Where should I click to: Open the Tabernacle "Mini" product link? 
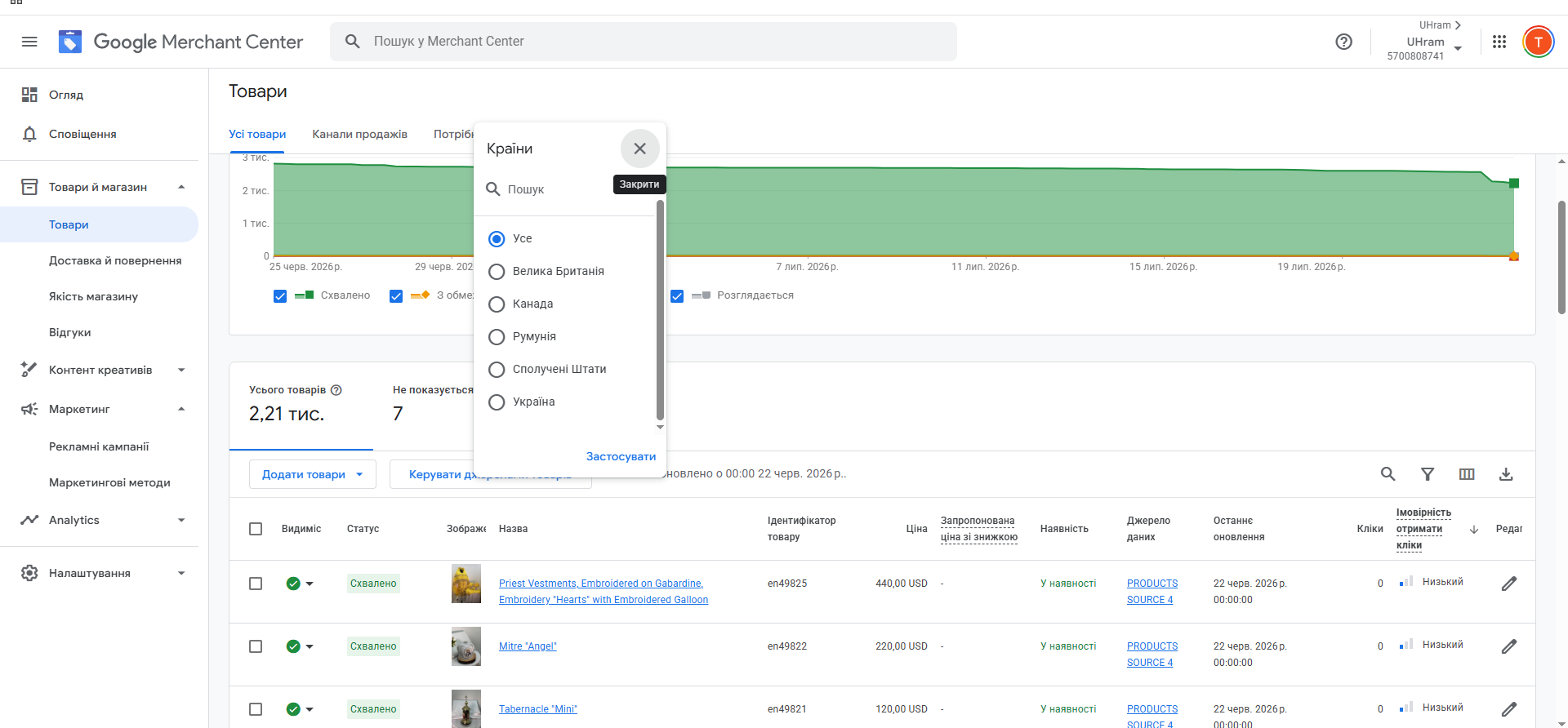tap(538, 709)
